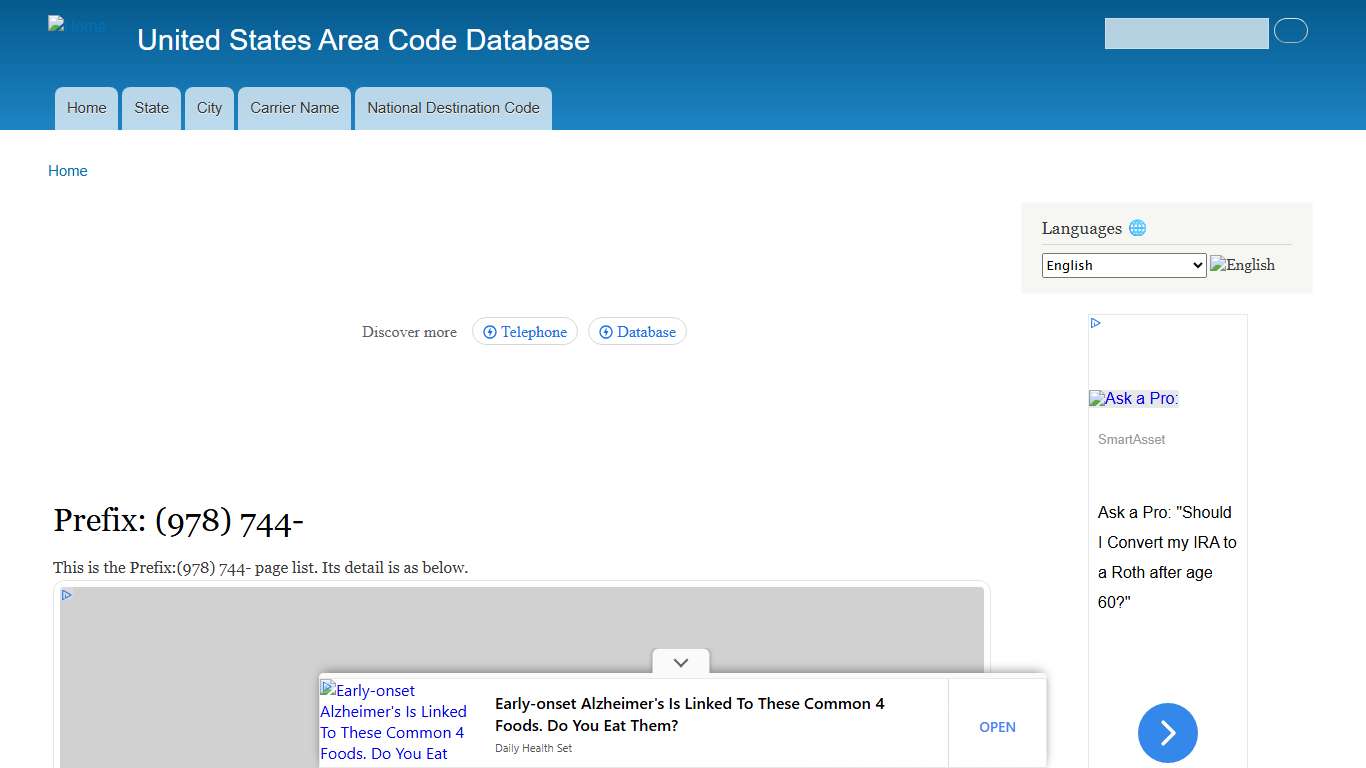Expand the ad with the down chevron
The height and width of the screenshot is (768, 1366).
point(680,662)
